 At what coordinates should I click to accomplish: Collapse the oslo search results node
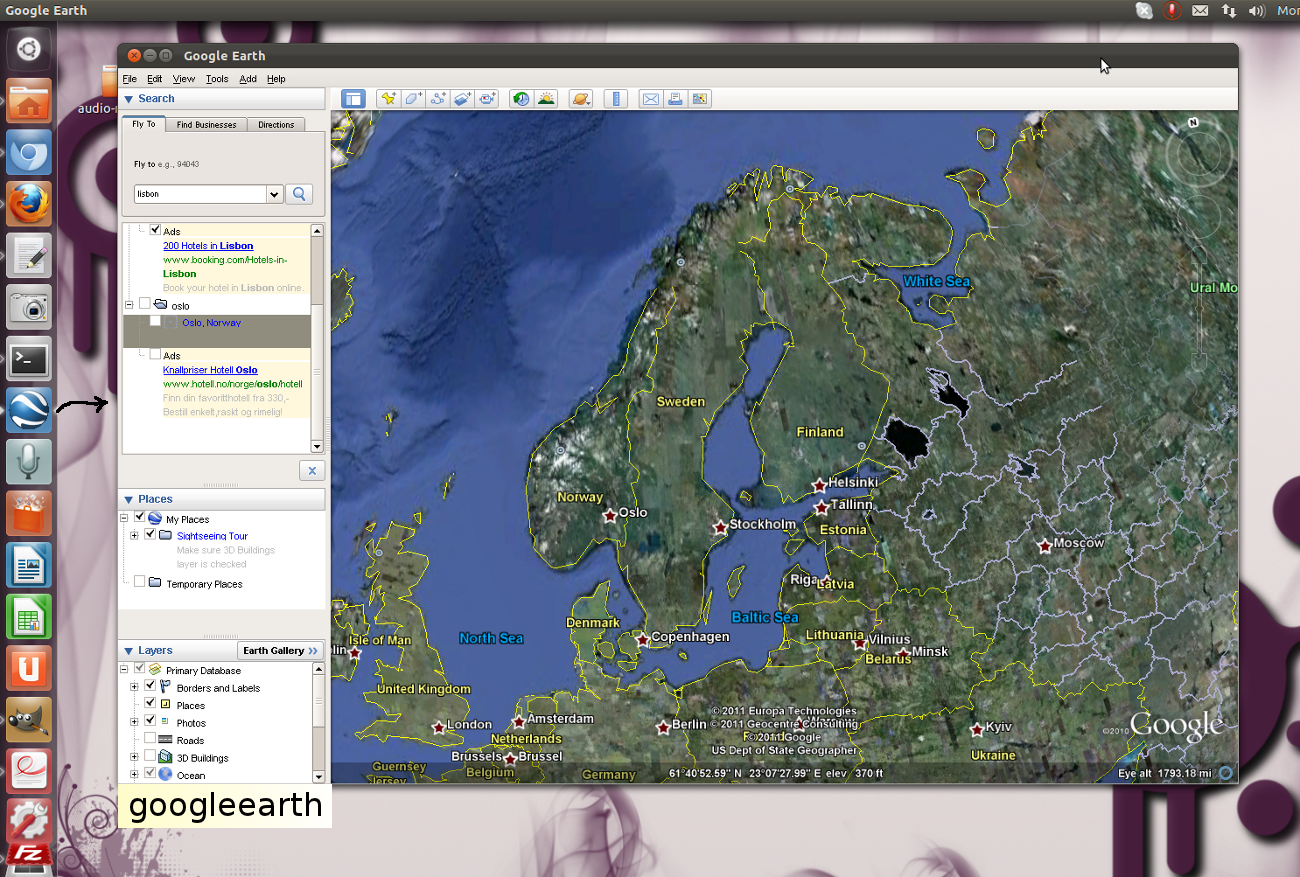tap(129, 305)
